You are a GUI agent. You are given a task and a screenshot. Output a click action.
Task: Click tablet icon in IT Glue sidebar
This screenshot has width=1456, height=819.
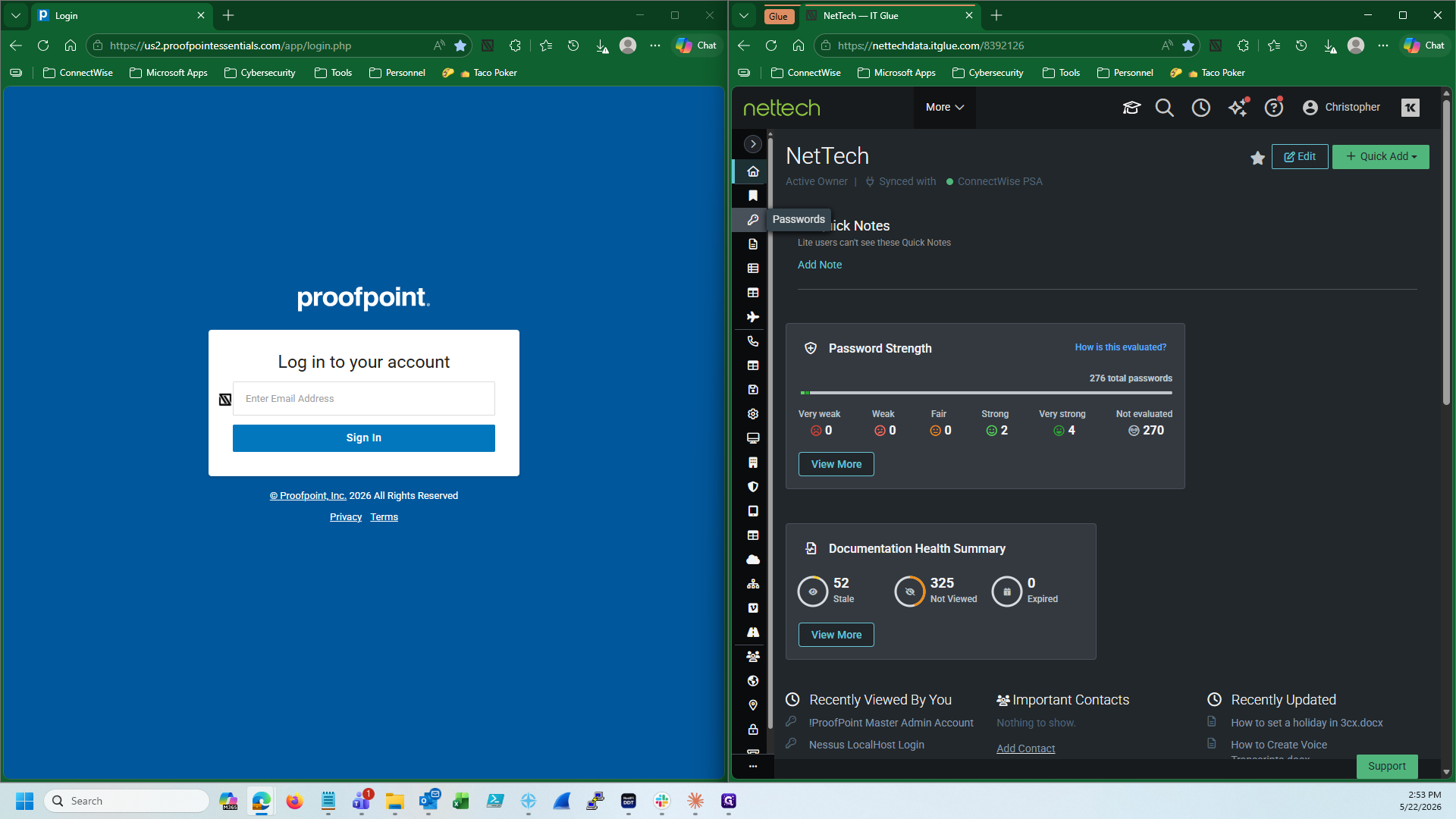tap(752, 511)
